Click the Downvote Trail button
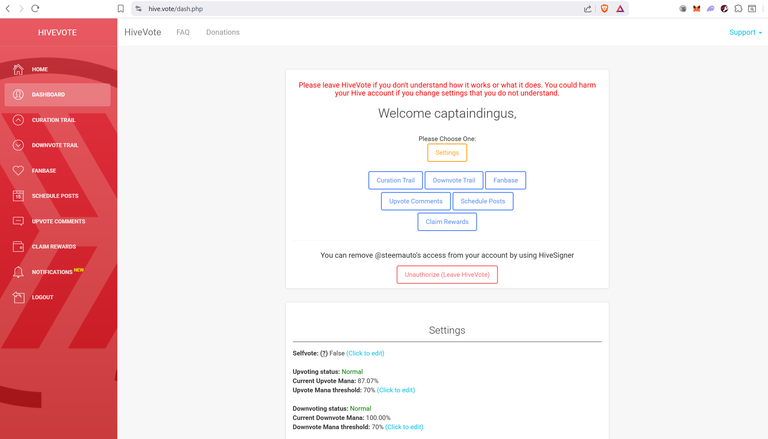 (x=454, y=180)
